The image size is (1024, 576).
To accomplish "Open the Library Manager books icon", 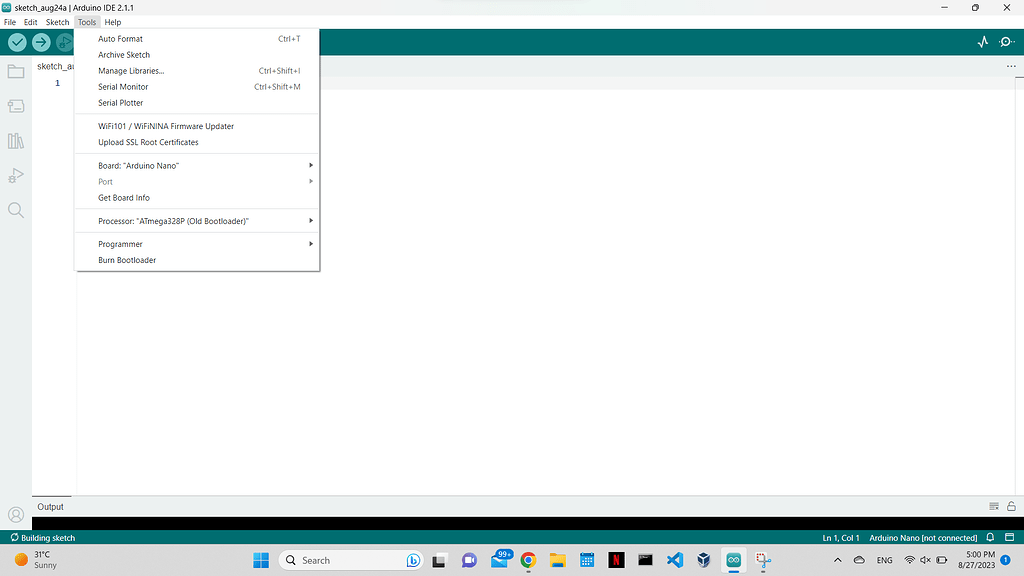I will click(15, 140).
